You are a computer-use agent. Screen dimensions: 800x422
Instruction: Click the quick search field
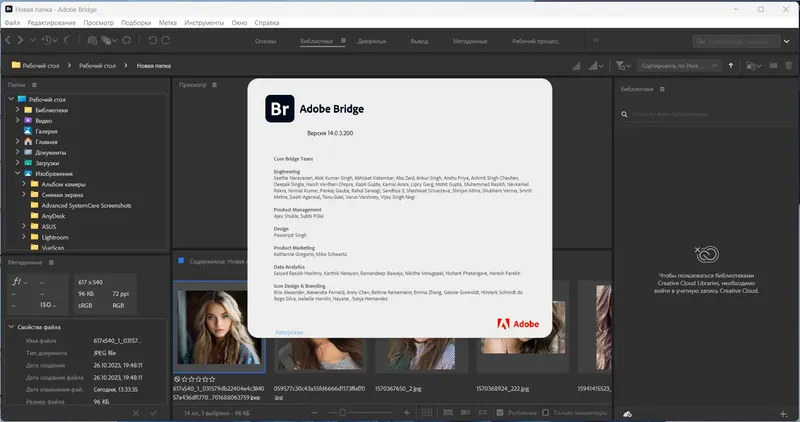[736, 41]
